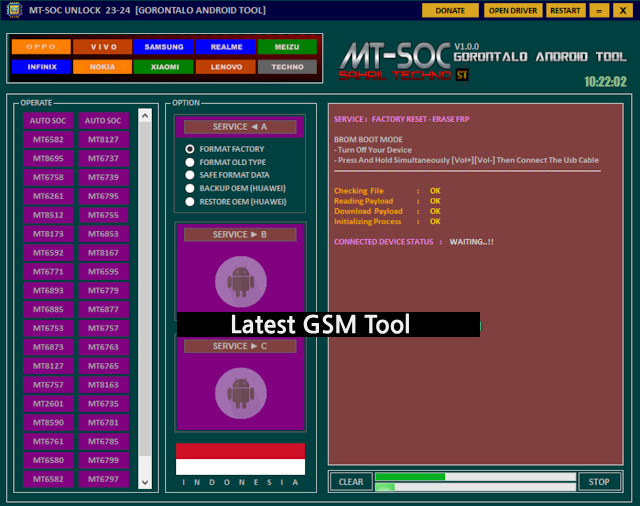Open the TECHNO brand tab
640x506 pixels.
[287, 67]
